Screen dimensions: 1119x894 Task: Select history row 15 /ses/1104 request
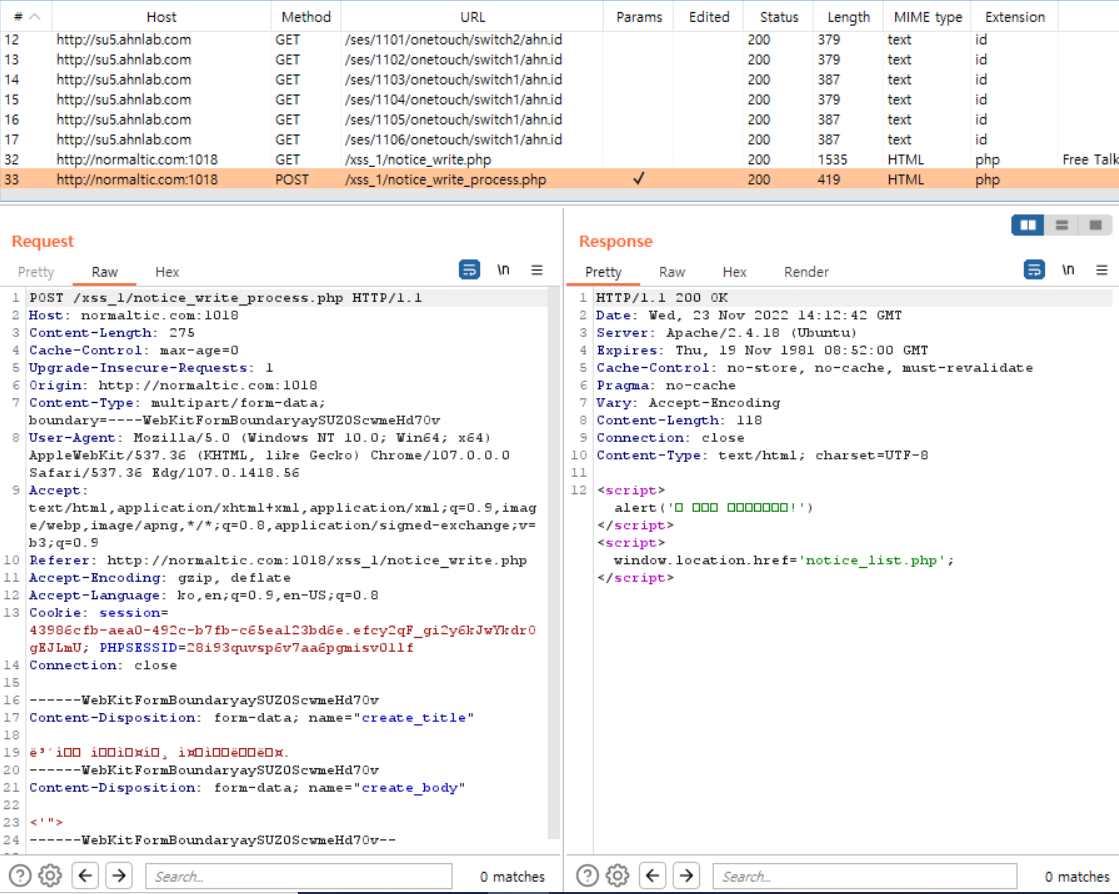point(560,99)
